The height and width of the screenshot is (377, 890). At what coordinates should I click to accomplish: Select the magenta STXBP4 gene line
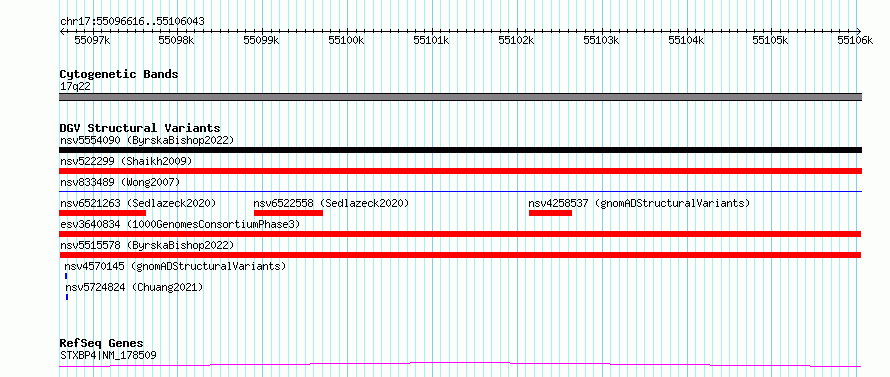click(x=460, y=364)
